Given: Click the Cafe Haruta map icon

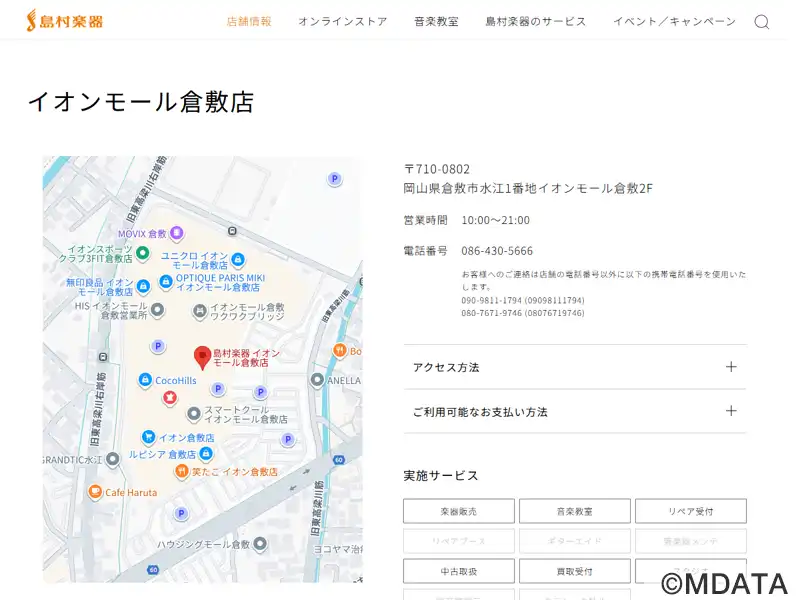Looking at the screenshot, I should tap(95, 492).
